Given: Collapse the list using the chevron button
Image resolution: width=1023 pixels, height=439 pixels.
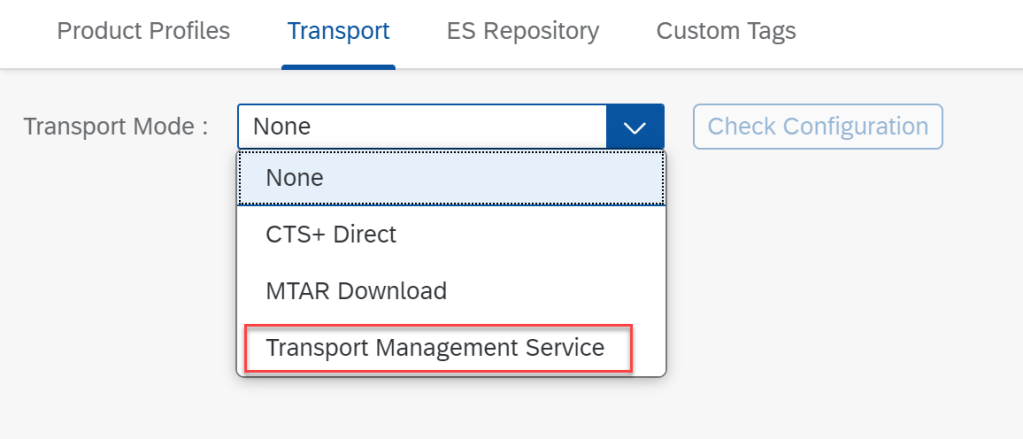Looking at the screenshot, I should click(635, 127).
